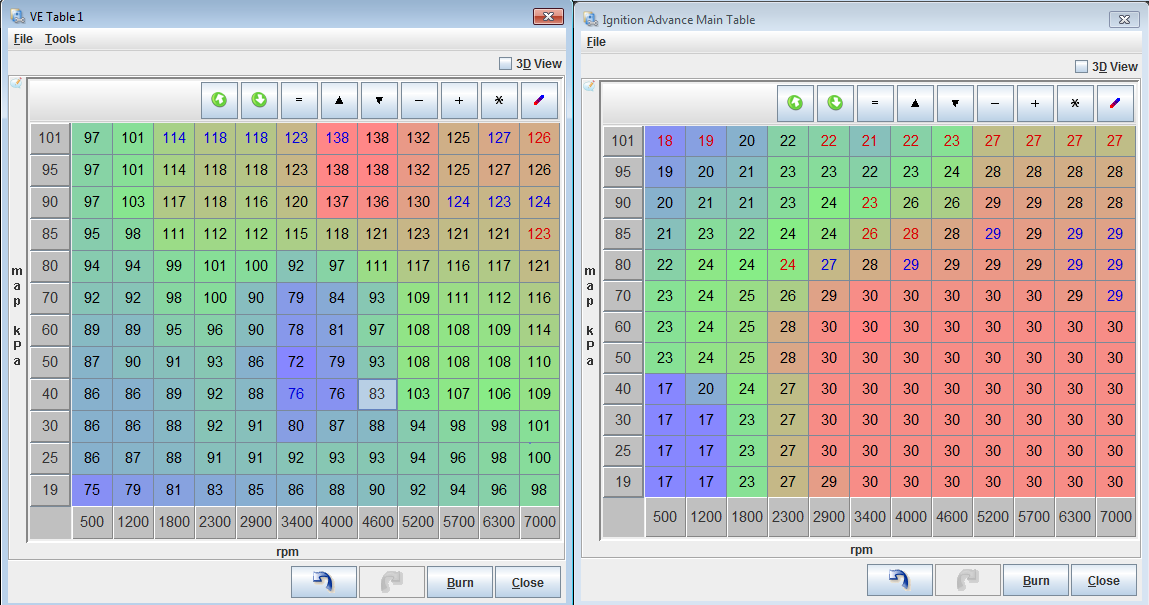Click green up-arrow icon in Ignition Advance toolbar
The image size is (1149, 605).
pos(795,103)
